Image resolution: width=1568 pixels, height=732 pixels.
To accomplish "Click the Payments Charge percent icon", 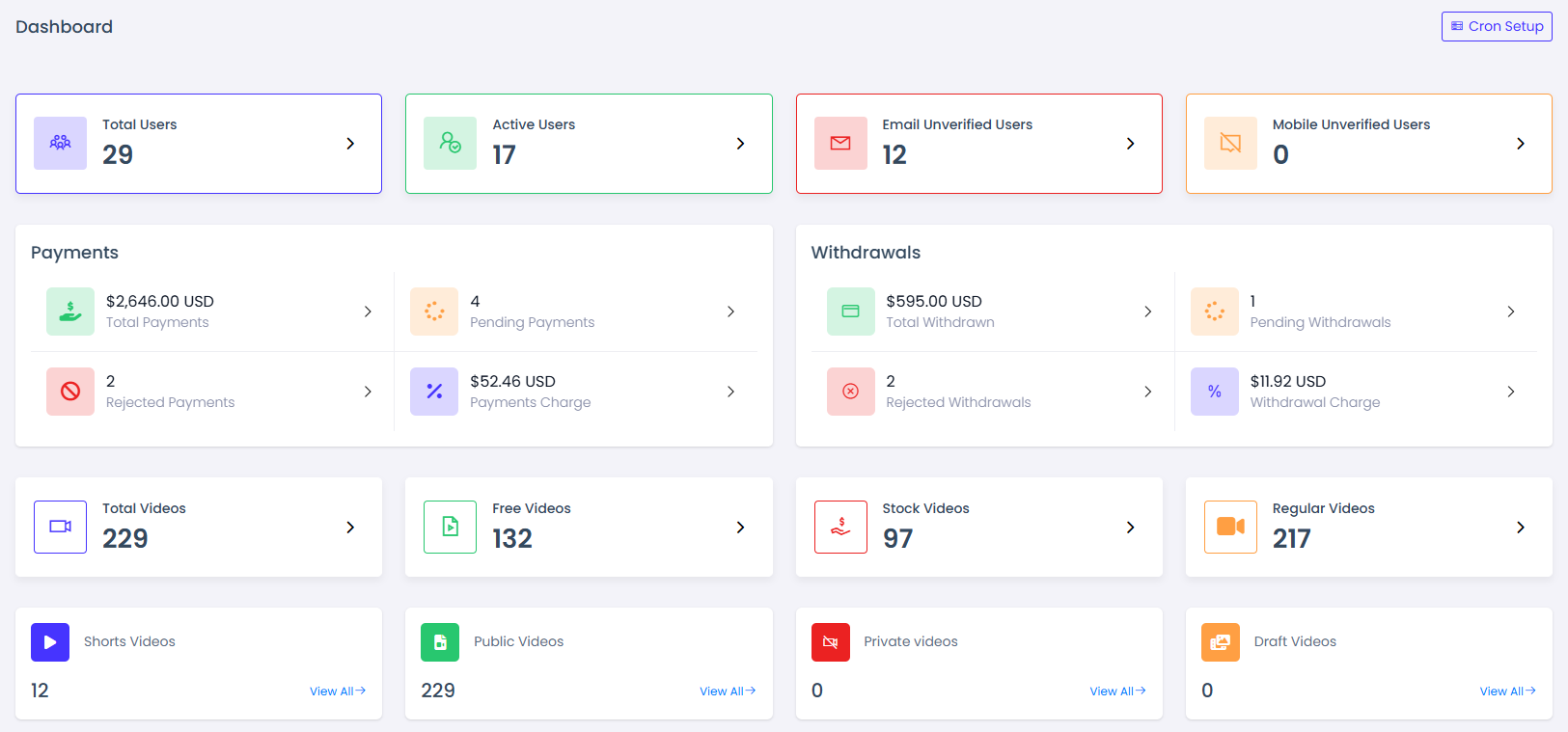I will pyautogui.click(x=434, y=392).
